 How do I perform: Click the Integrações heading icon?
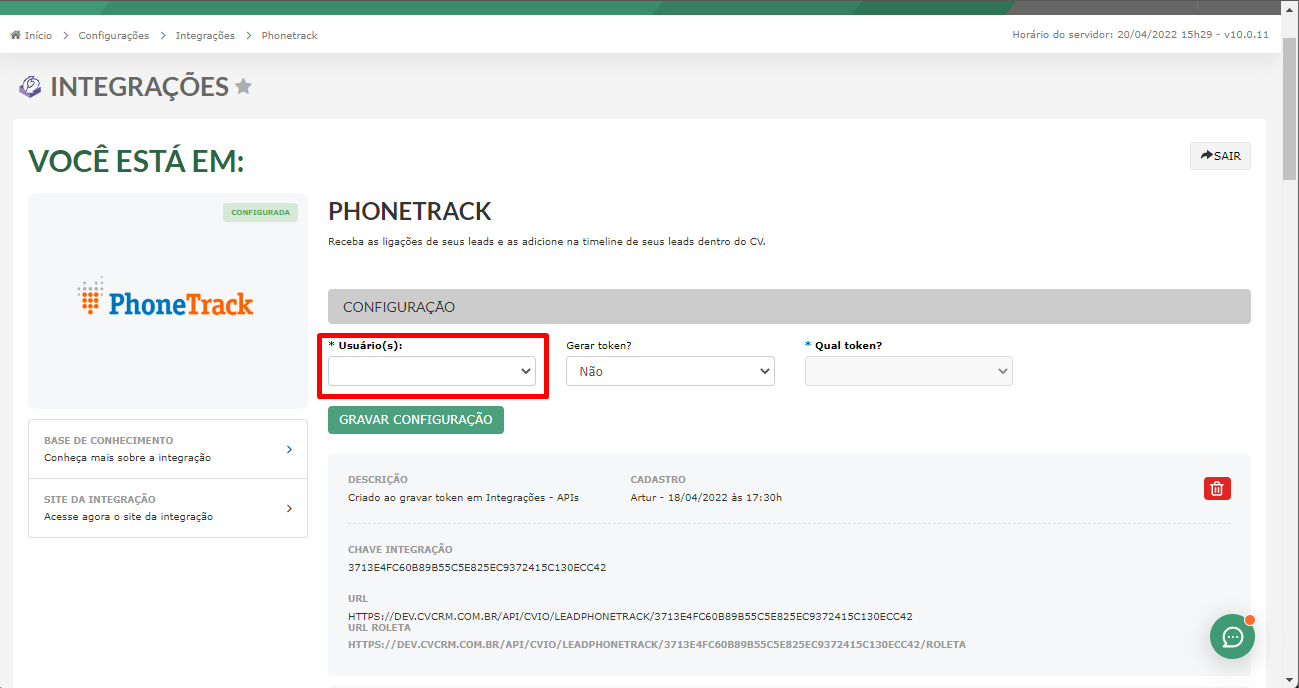[30, 87]
